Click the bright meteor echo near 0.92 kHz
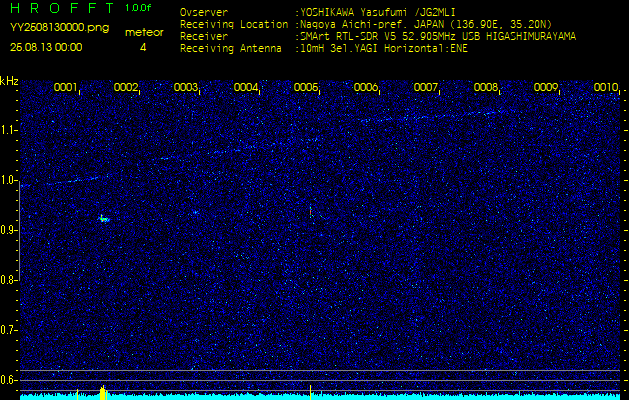This screenshot has width=629, height=400. click(104, 219)
